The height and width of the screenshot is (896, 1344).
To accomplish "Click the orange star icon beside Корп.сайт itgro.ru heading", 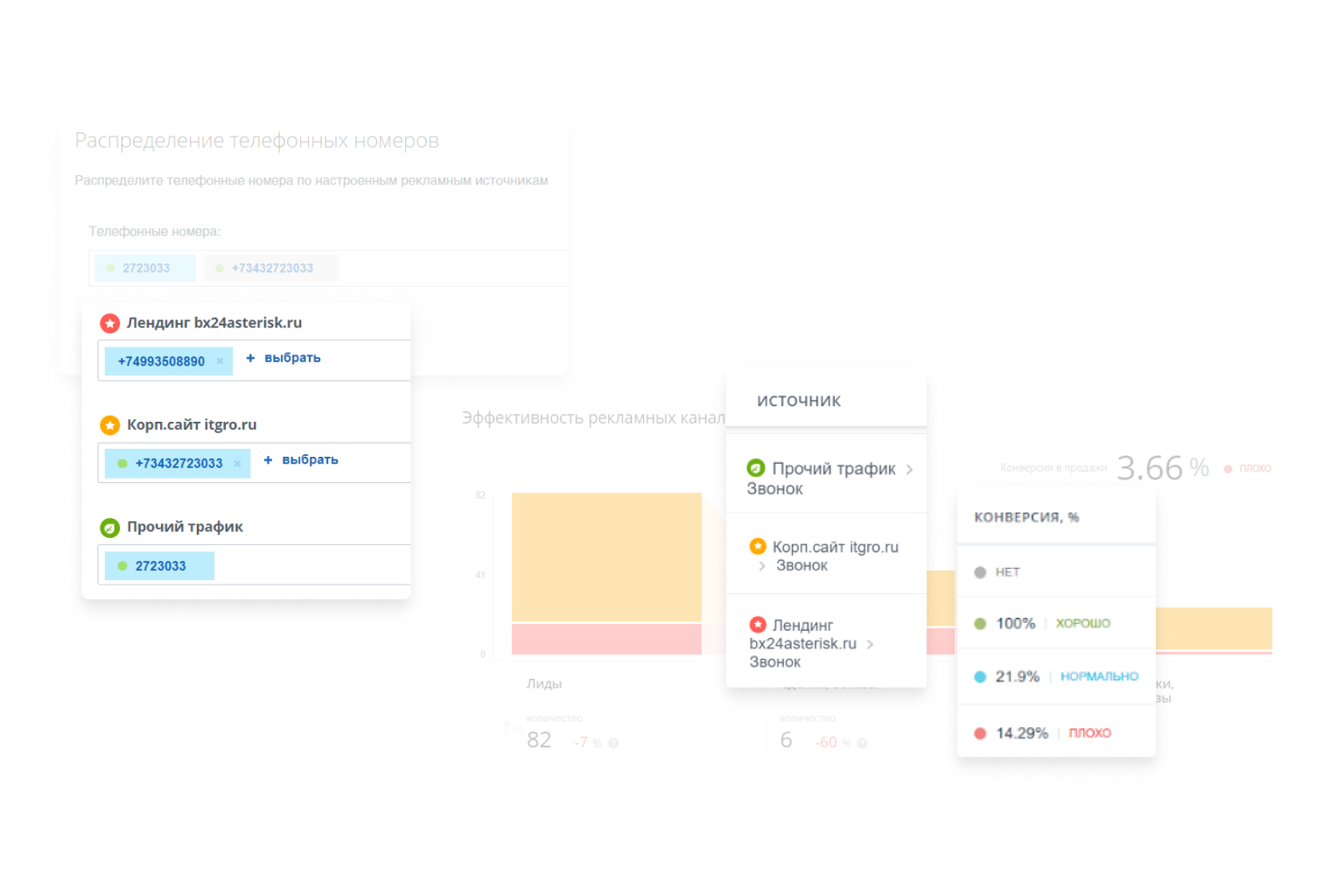I will (x=109, y=425).
